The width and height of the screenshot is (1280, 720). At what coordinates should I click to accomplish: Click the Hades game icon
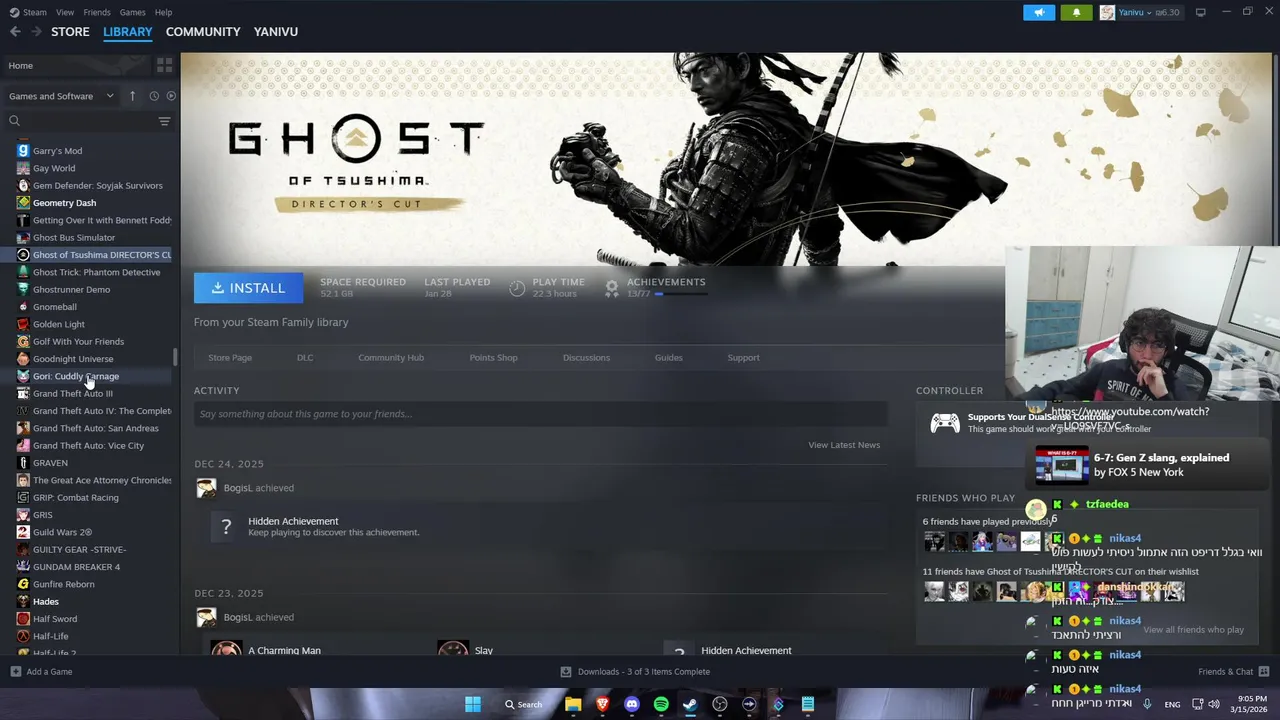[x=23, y=602]
